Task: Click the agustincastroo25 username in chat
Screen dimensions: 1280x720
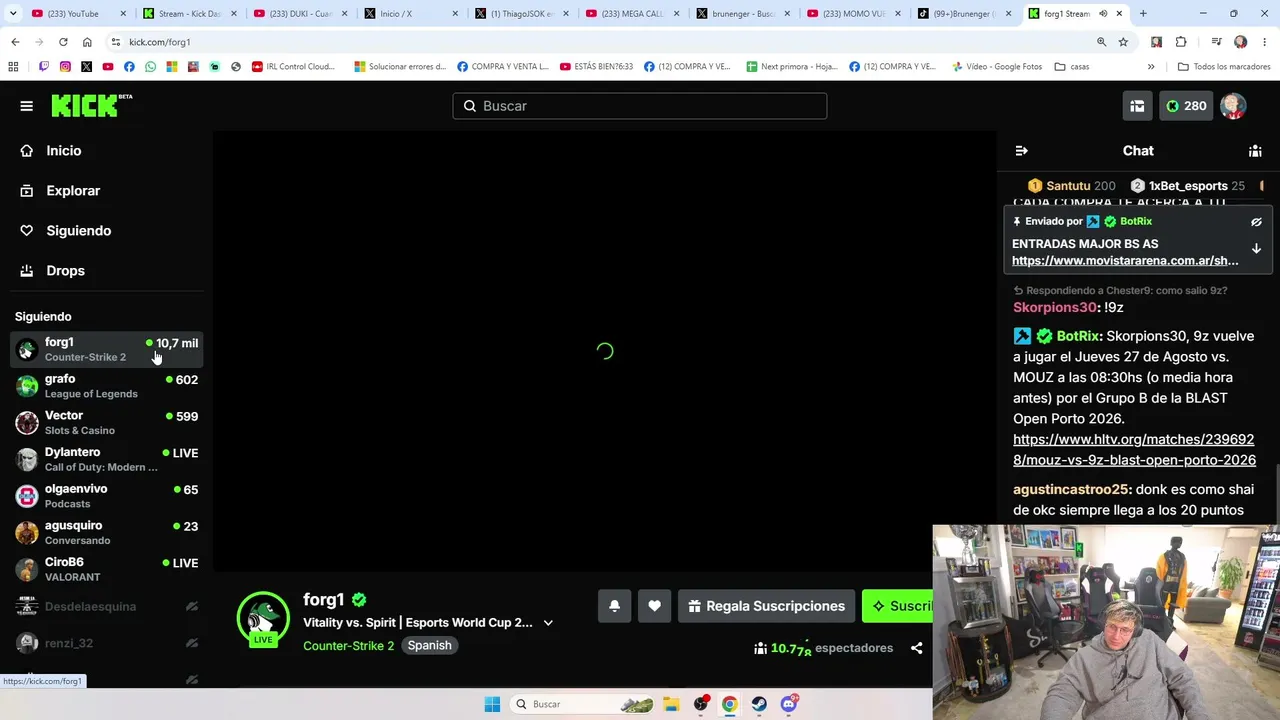Action: 1071,490
